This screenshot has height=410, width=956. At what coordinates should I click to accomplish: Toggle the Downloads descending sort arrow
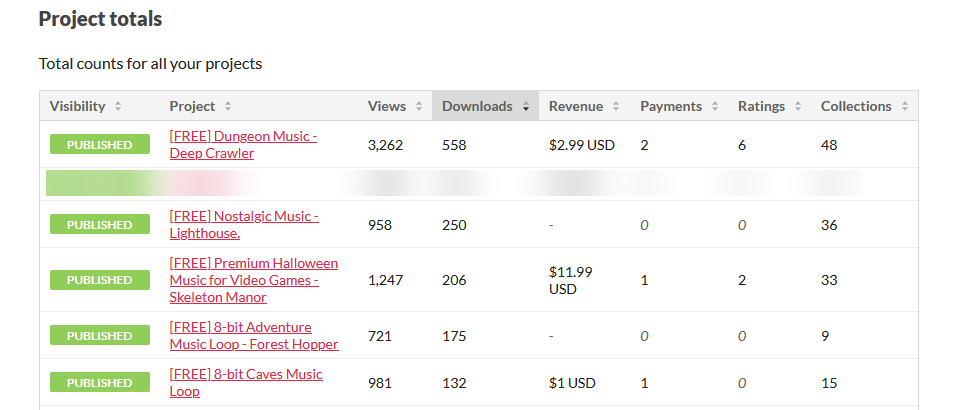526,106
